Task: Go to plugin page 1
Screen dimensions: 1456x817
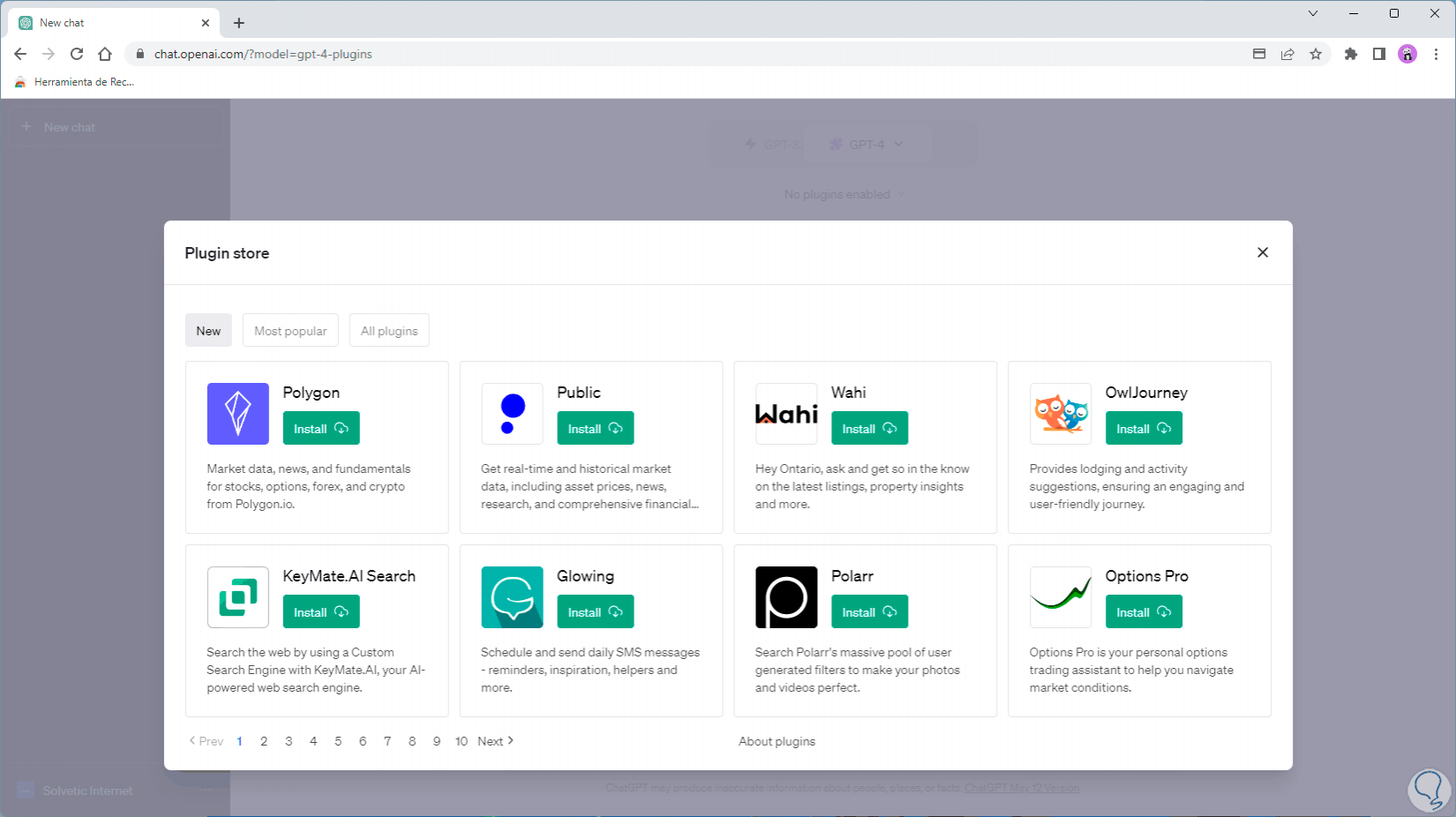Action: coord(239,741)
